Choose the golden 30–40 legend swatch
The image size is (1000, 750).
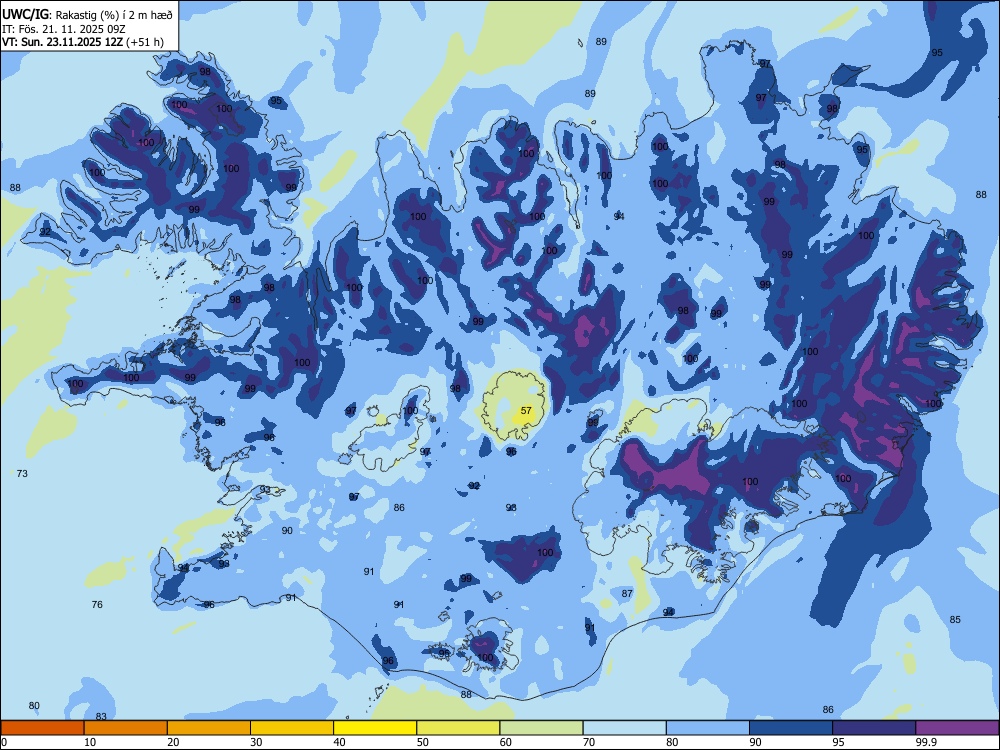point(292,728)
